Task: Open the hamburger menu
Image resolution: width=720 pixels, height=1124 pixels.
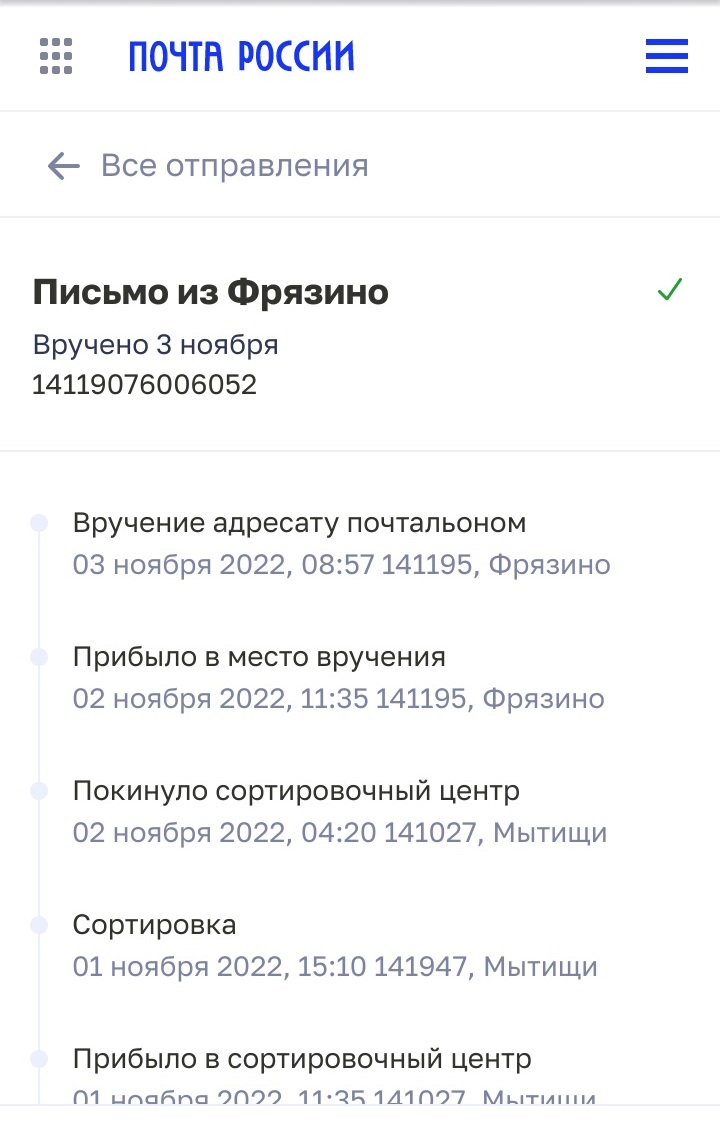Action: coord(666,56)
